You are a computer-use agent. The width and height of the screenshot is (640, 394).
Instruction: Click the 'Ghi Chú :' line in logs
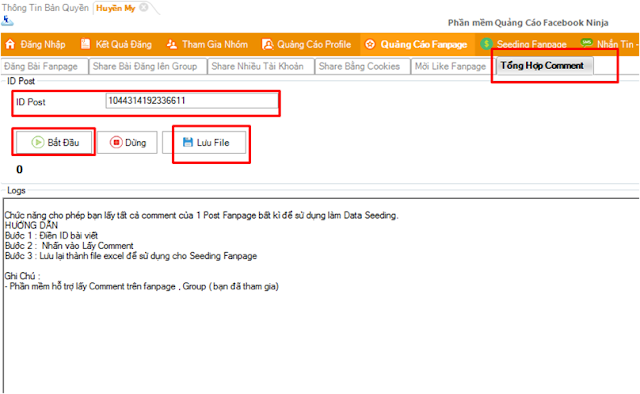pos(22,276)
